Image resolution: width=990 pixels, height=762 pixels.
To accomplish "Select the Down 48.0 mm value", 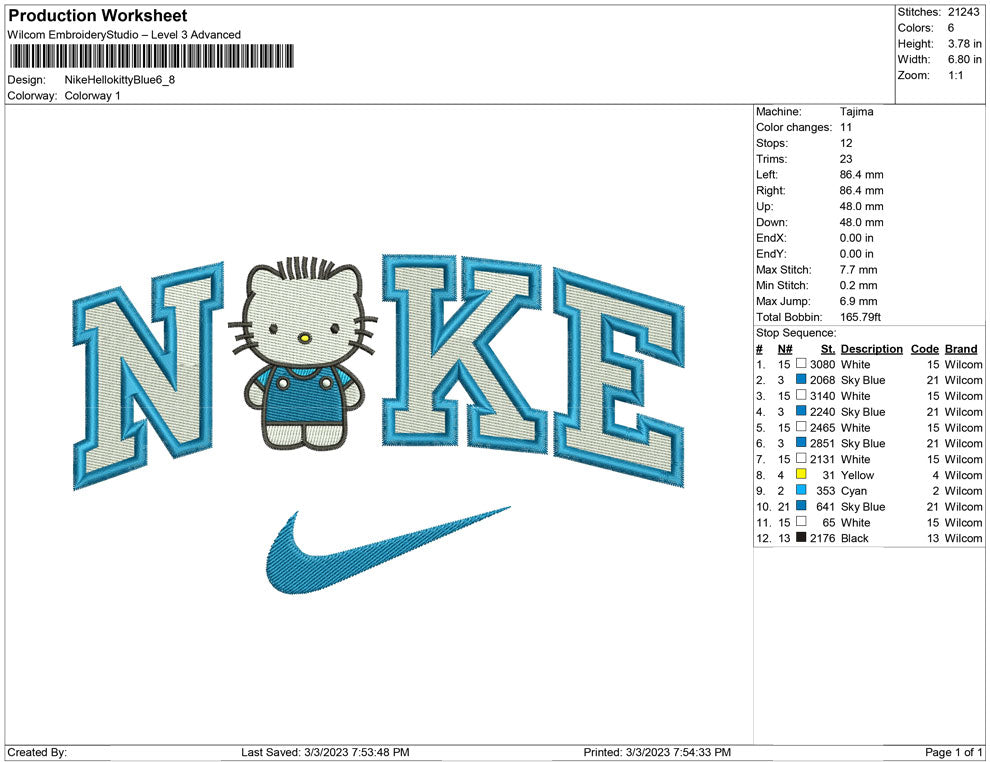I will (861, 222).
